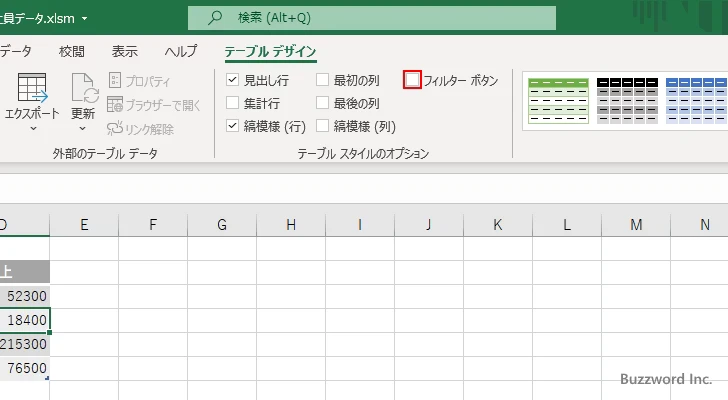Select the cell containing 215300
This screenshot has height=400, width=728.
point(25,344)
